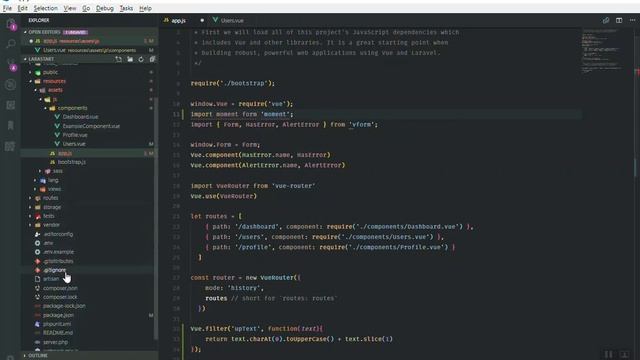Select app.js in OPEN EDITORS list
Viewport: 640px width, 360px height.
tap(88, 41)
